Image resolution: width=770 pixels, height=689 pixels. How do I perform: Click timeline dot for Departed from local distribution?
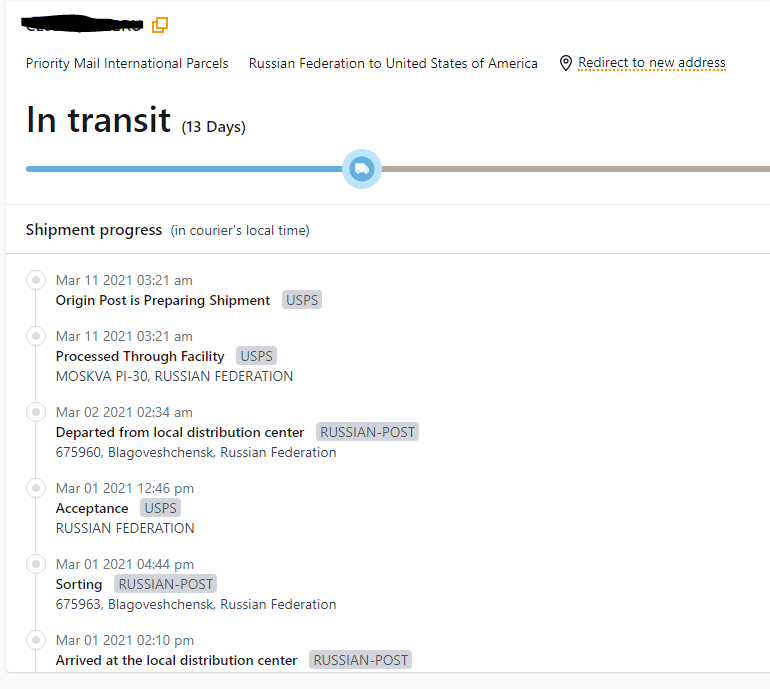tap(37, 412)
